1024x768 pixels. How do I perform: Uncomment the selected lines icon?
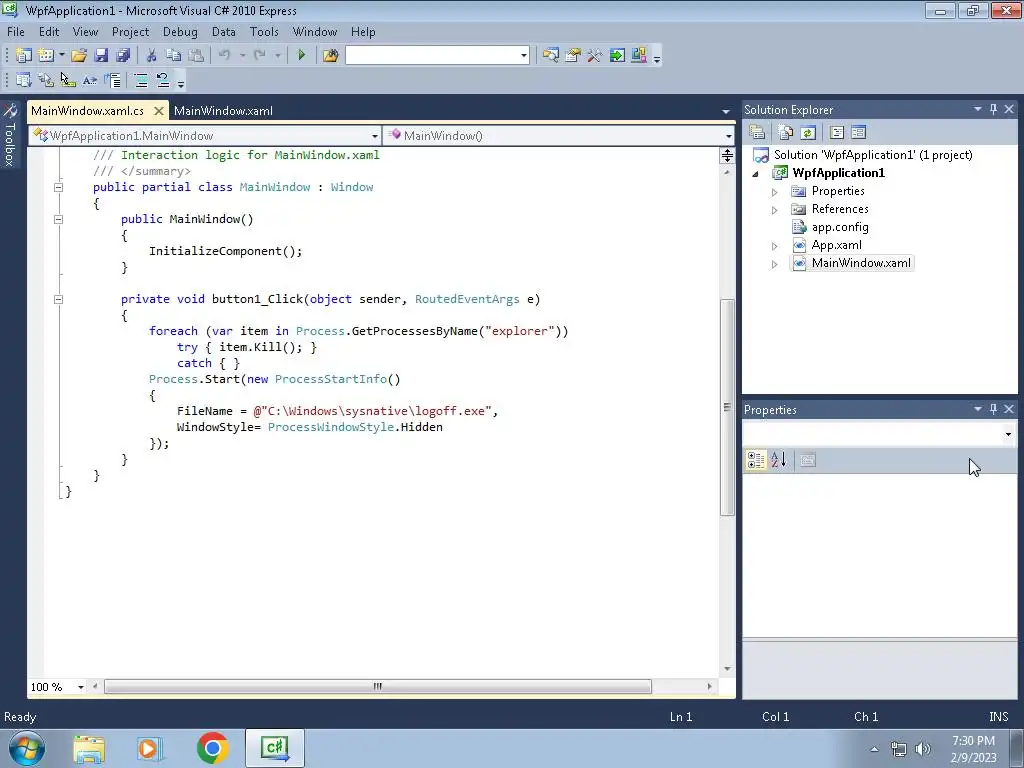pyautogui.click(x=163, y=80)
